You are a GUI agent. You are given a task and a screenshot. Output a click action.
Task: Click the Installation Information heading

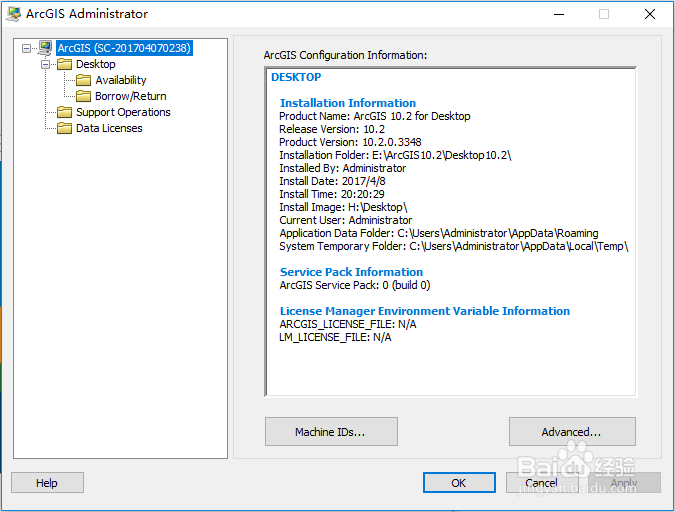click(x=348, y=103)
